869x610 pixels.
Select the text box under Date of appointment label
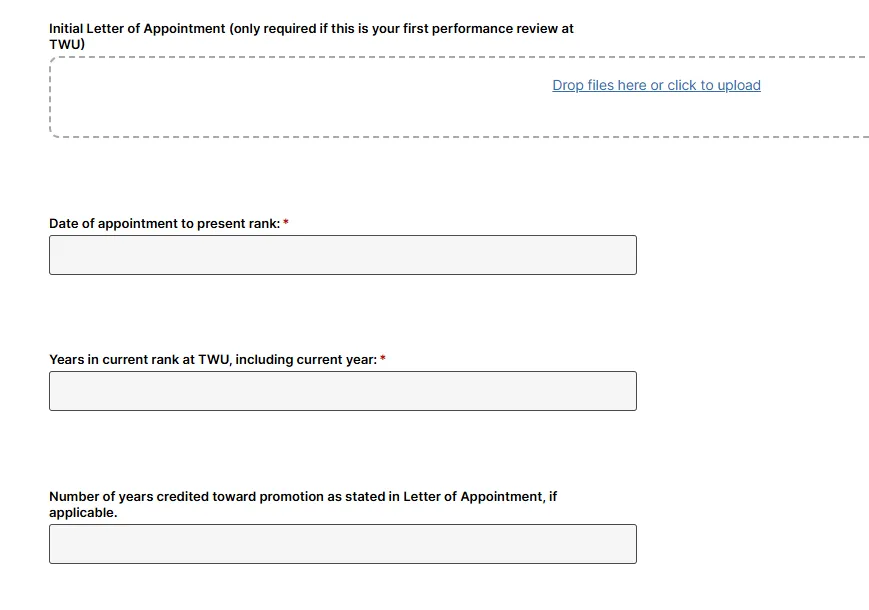pyautogui.click(x=342, y=255)
